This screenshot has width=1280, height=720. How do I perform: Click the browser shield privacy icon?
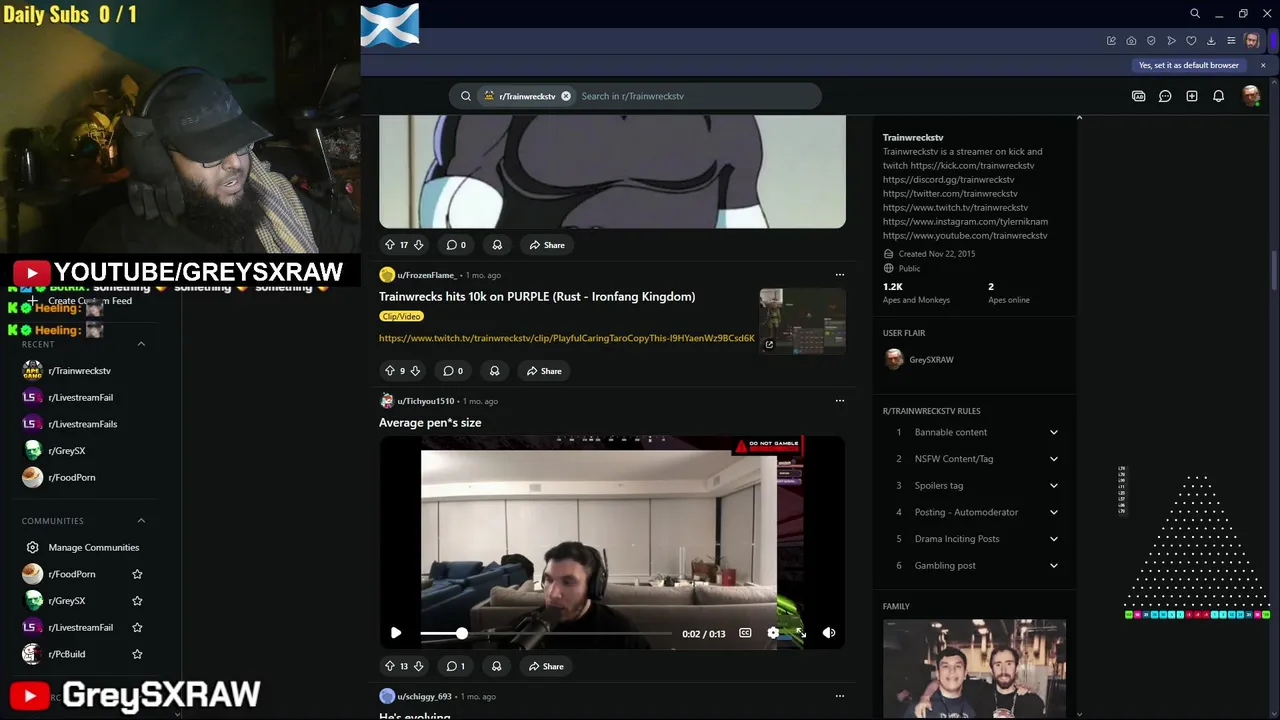pyautogui.click(x=1151, y=41)
